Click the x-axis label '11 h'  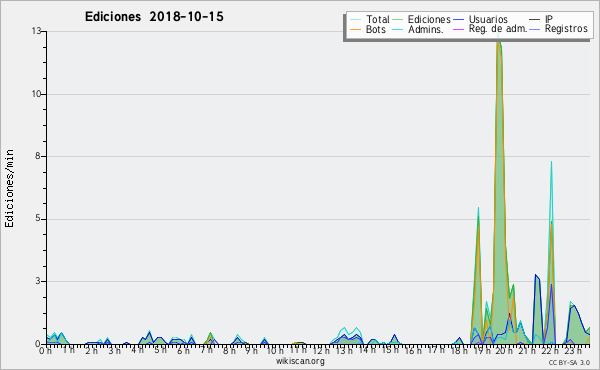pos(298,350)
